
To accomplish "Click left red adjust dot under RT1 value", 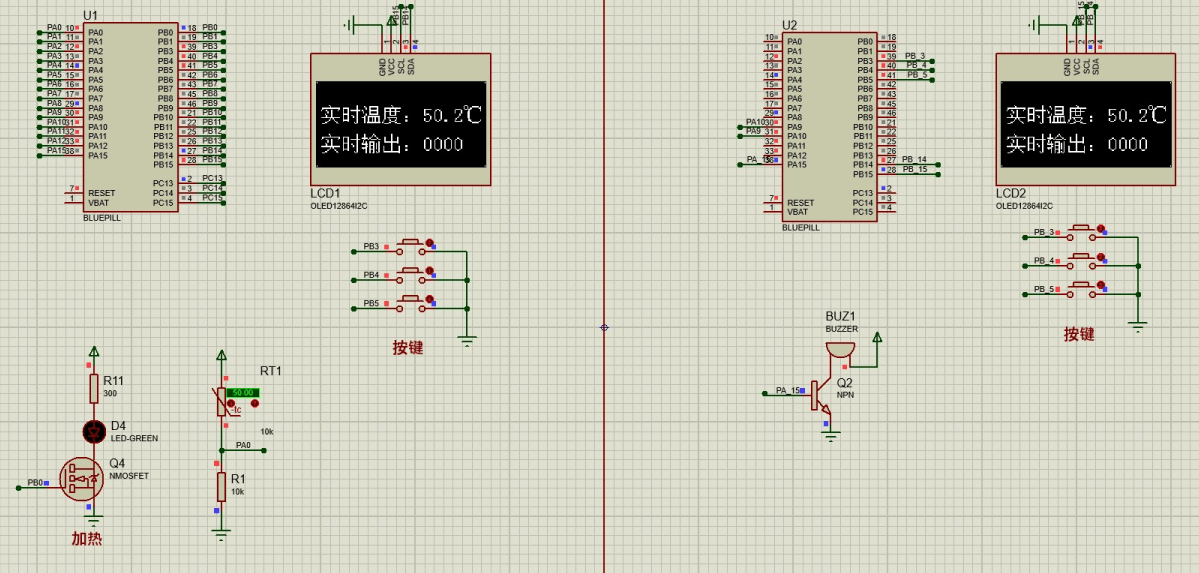I will pos(231,404).
